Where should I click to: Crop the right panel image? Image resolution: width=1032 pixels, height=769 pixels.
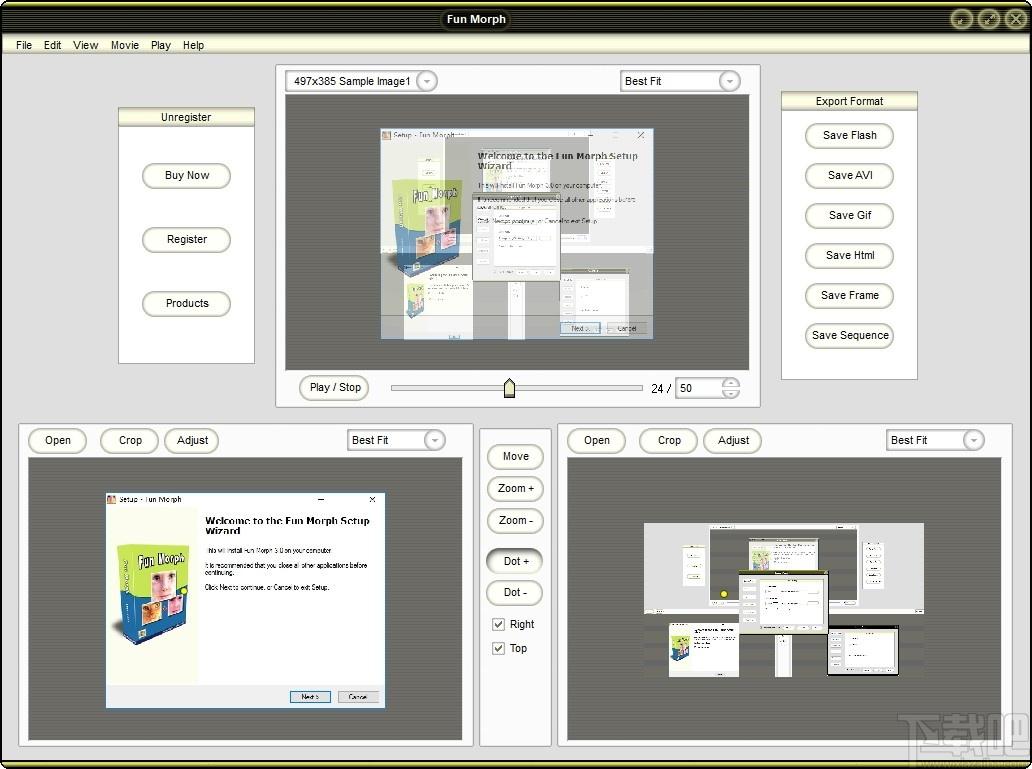pyautogui.click(x=669, y=440)
